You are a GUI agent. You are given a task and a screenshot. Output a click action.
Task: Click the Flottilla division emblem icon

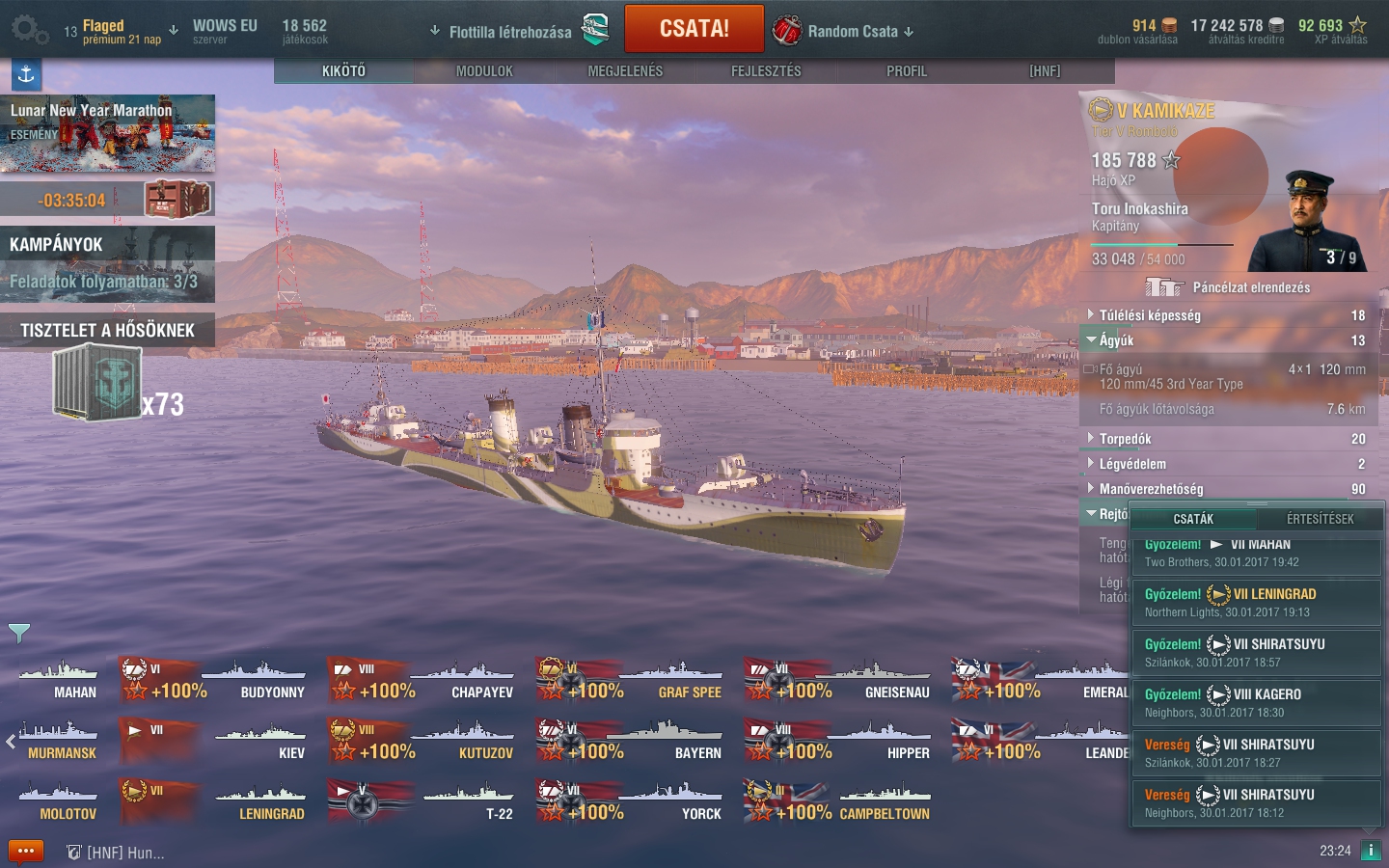[x=596, y=30]
